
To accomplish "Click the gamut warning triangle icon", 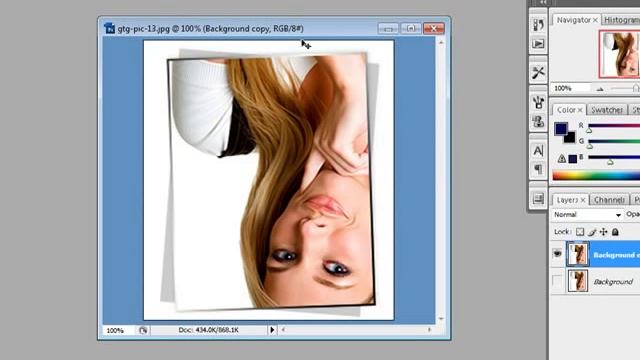I will click(562, 158).
